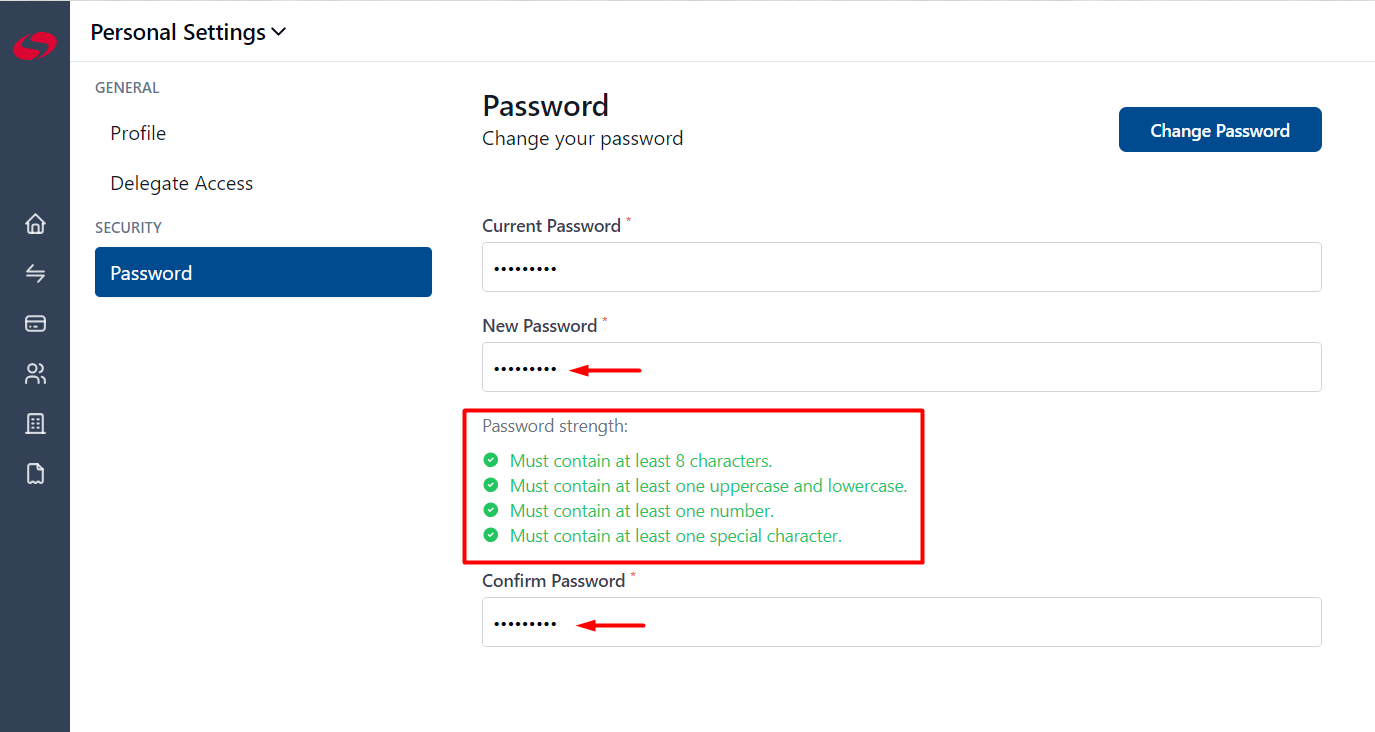Open the users icon in sidebar
Image resolution: width=1375 pixels, height=732 pixels.
[x=35, y=374]
